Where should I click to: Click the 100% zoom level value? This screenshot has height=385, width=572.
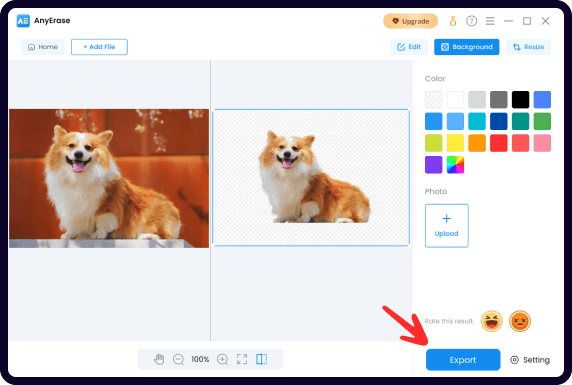[x=200, y=359]
